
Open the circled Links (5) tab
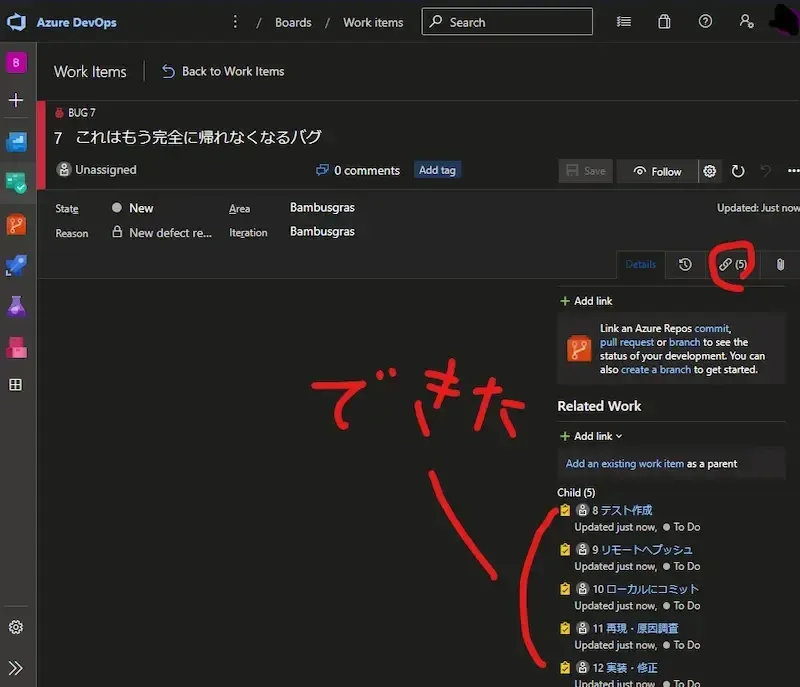(731, 264)
